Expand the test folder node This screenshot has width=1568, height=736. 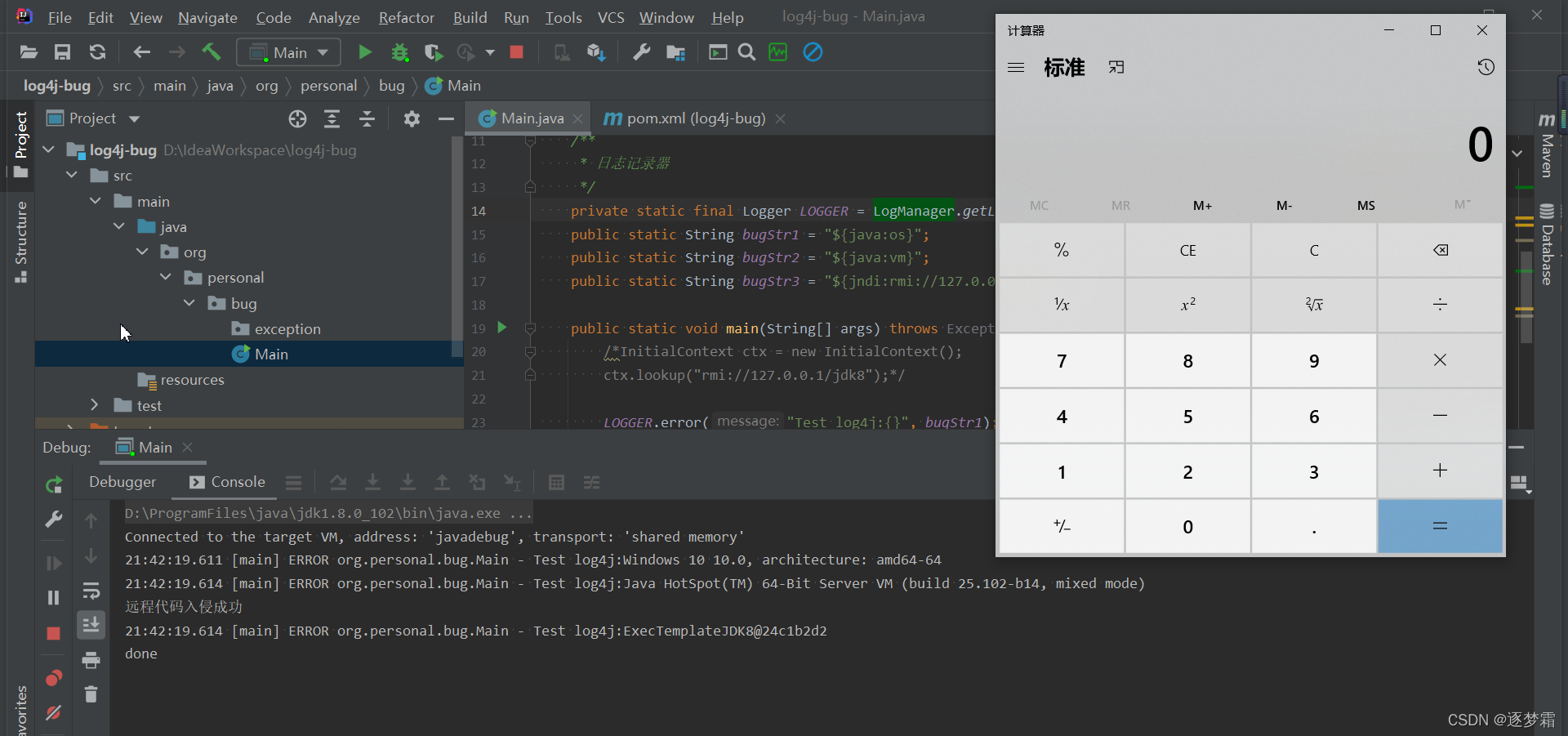coord(95,404)
